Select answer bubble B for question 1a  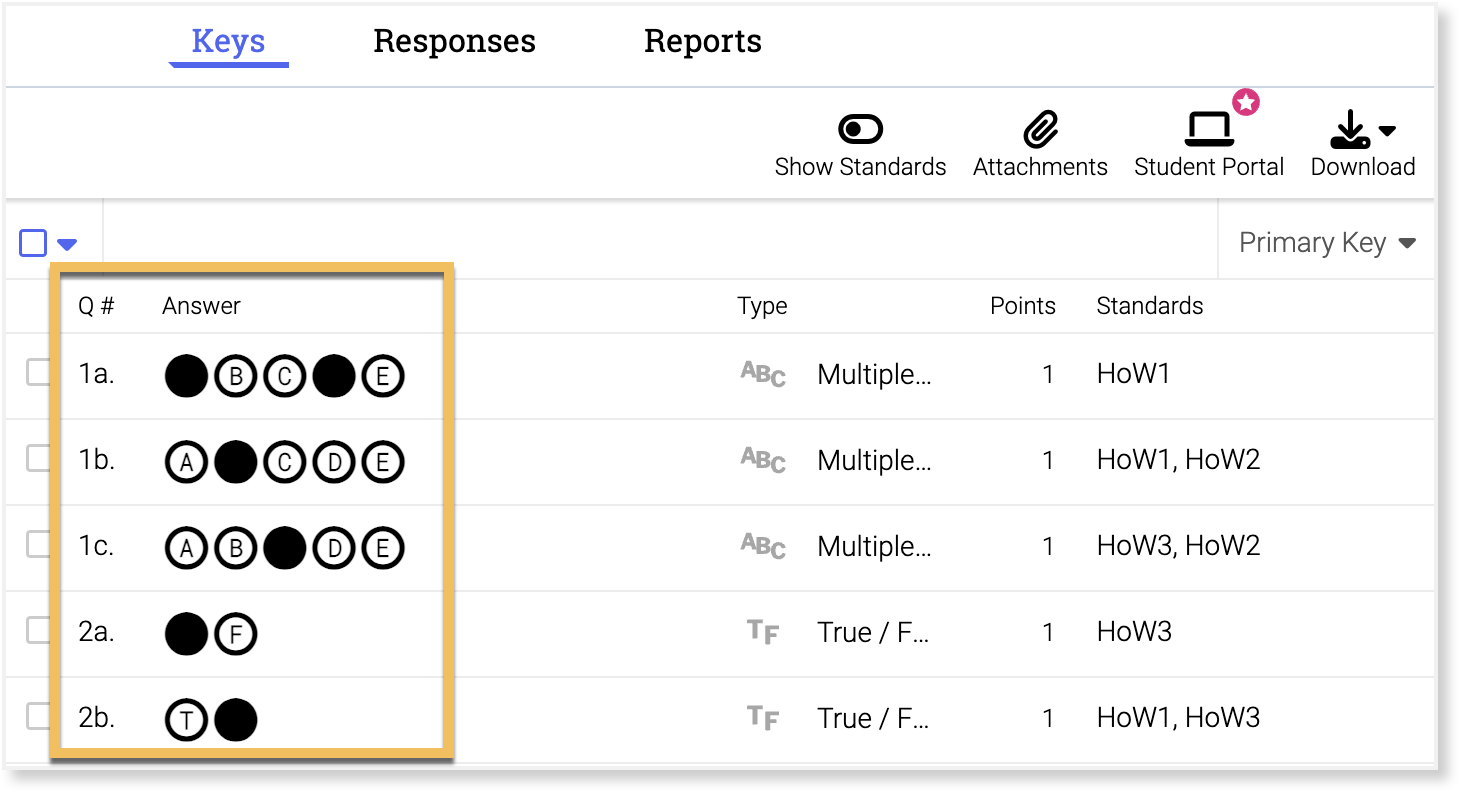click(x=236, y=376)
